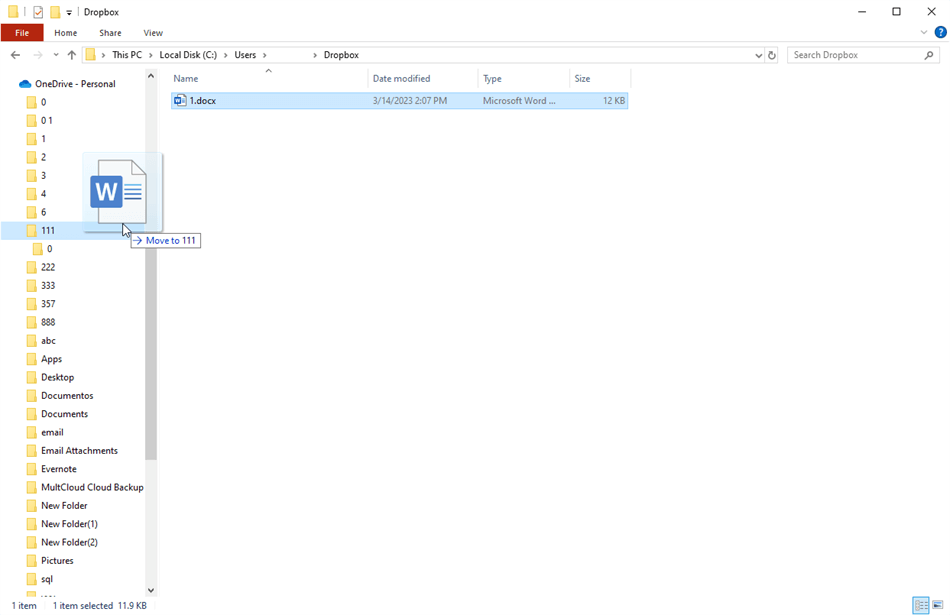Open folder 3 in navigation pane
The width and height of the screenshot is (950, 615).
coord(44,176)
